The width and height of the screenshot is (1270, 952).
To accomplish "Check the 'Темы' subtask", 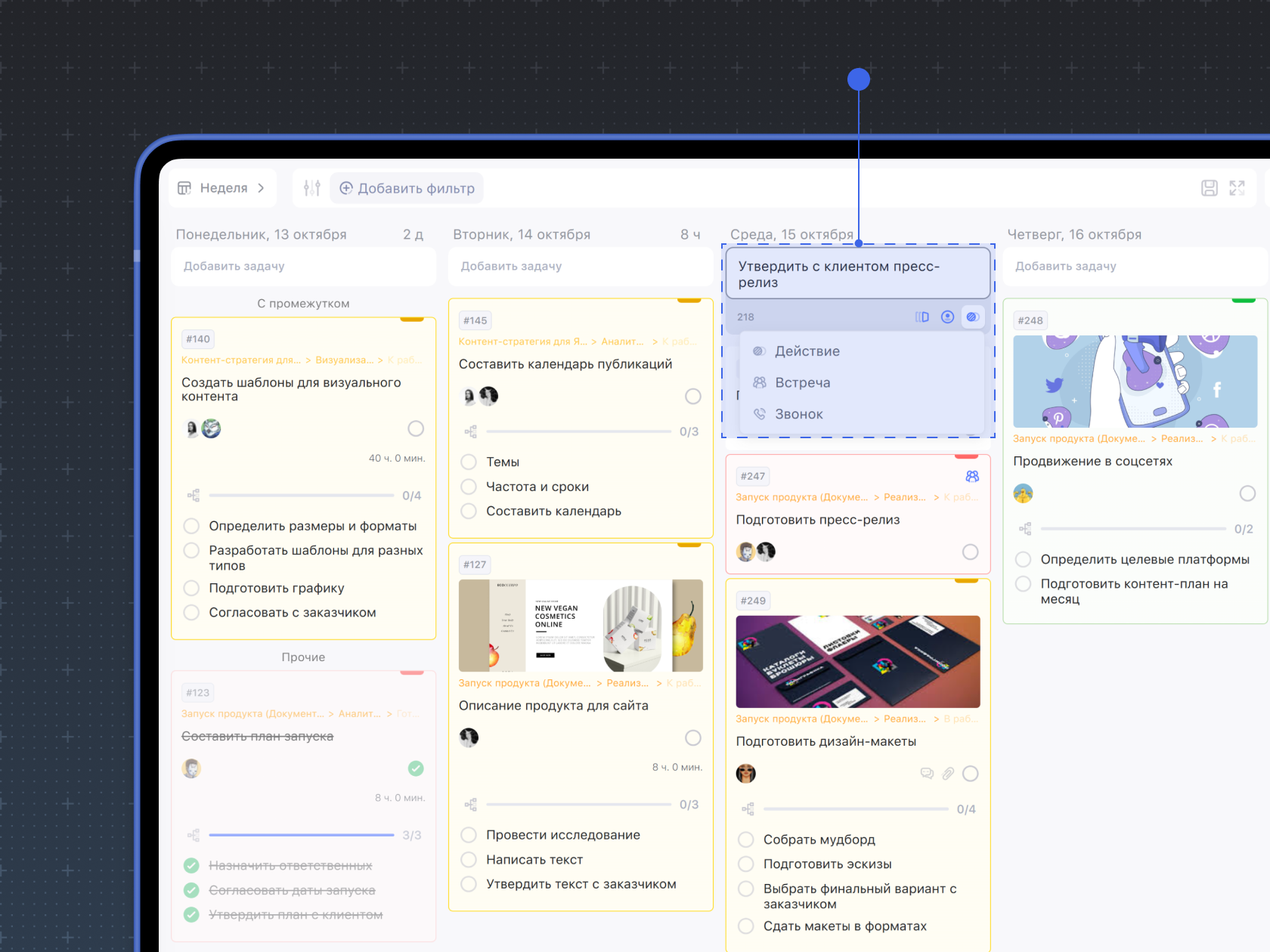I will point(469,462).
